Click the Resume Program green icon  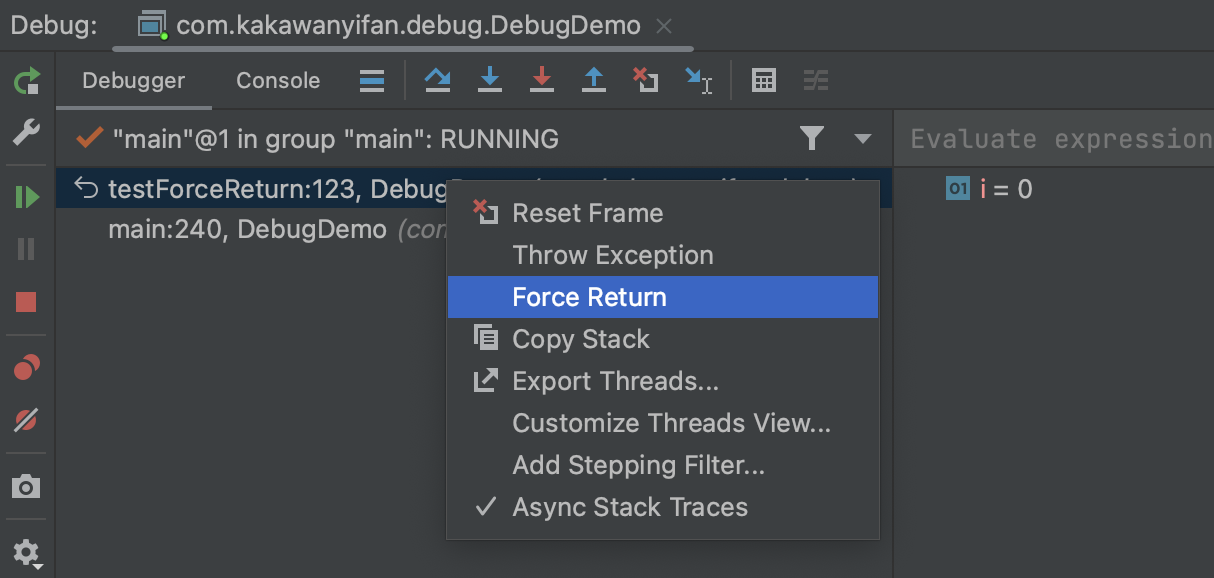(27, 197)
